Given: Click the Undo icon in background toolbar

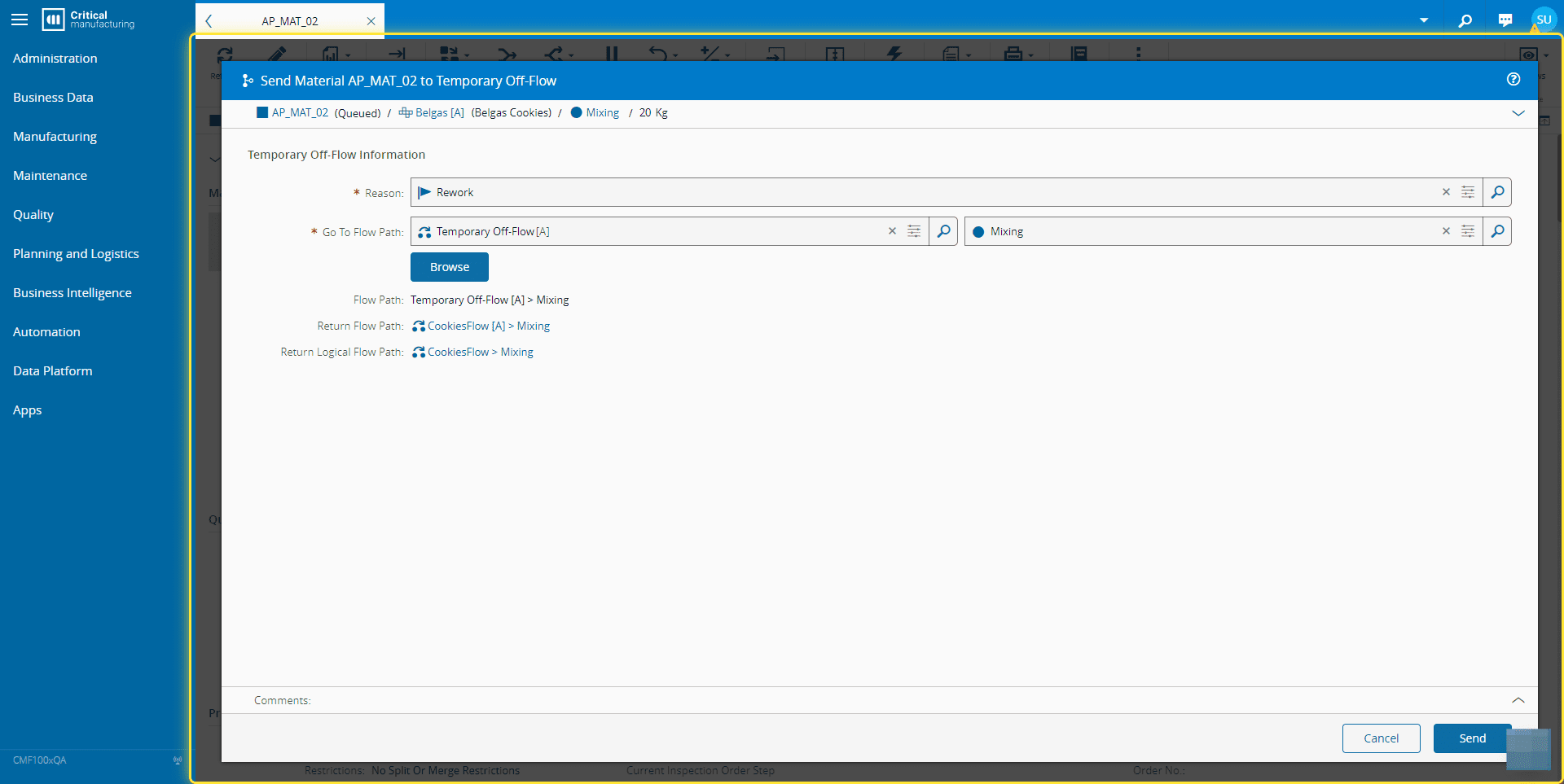Looking at the screenshot, I should coord(658,54).
